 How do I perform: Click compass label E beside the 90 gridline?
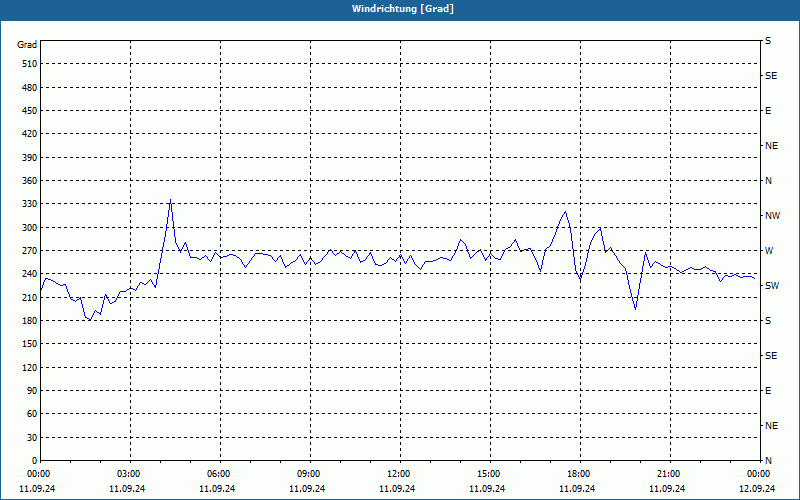(768, 391)
